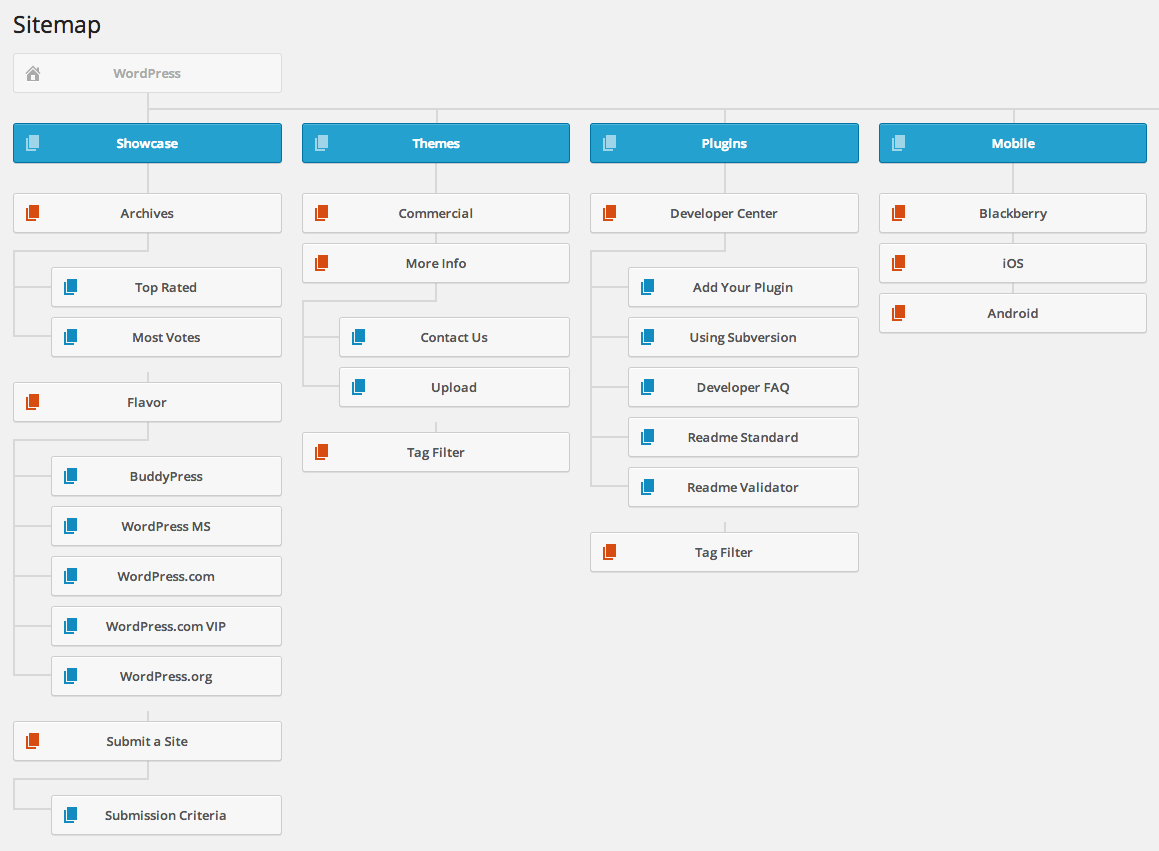Open the Android page
This screenshot has width=1159, height=851.
coord(1013,313)
